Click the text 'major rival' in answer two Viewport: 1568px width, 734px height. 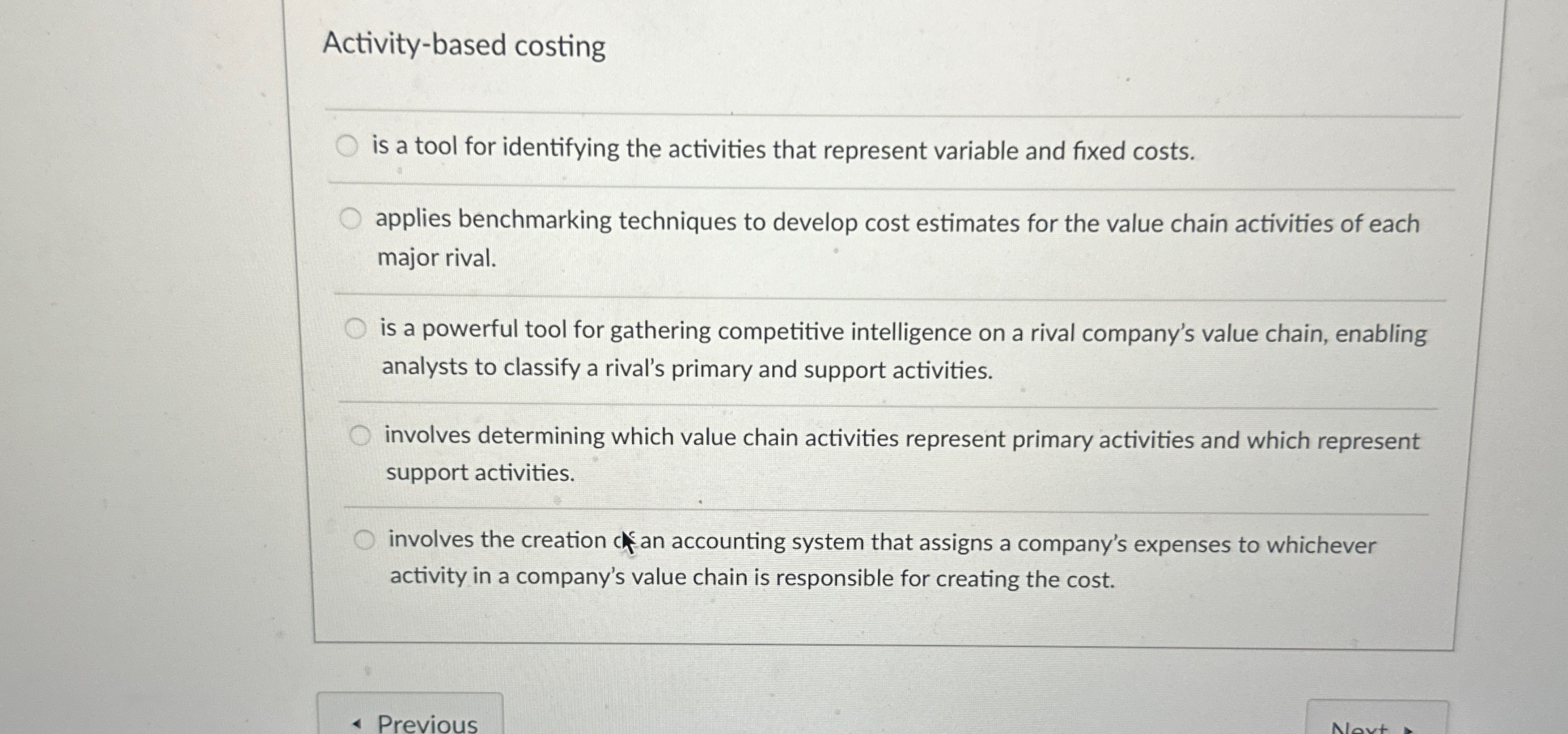(436, 258)
